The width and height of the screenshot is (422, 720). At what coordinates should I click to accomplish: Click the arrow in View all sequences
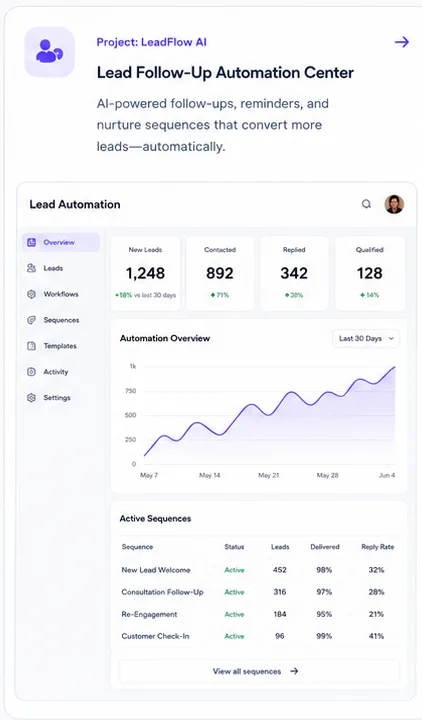pyautogui.click(x=294, y=671)
